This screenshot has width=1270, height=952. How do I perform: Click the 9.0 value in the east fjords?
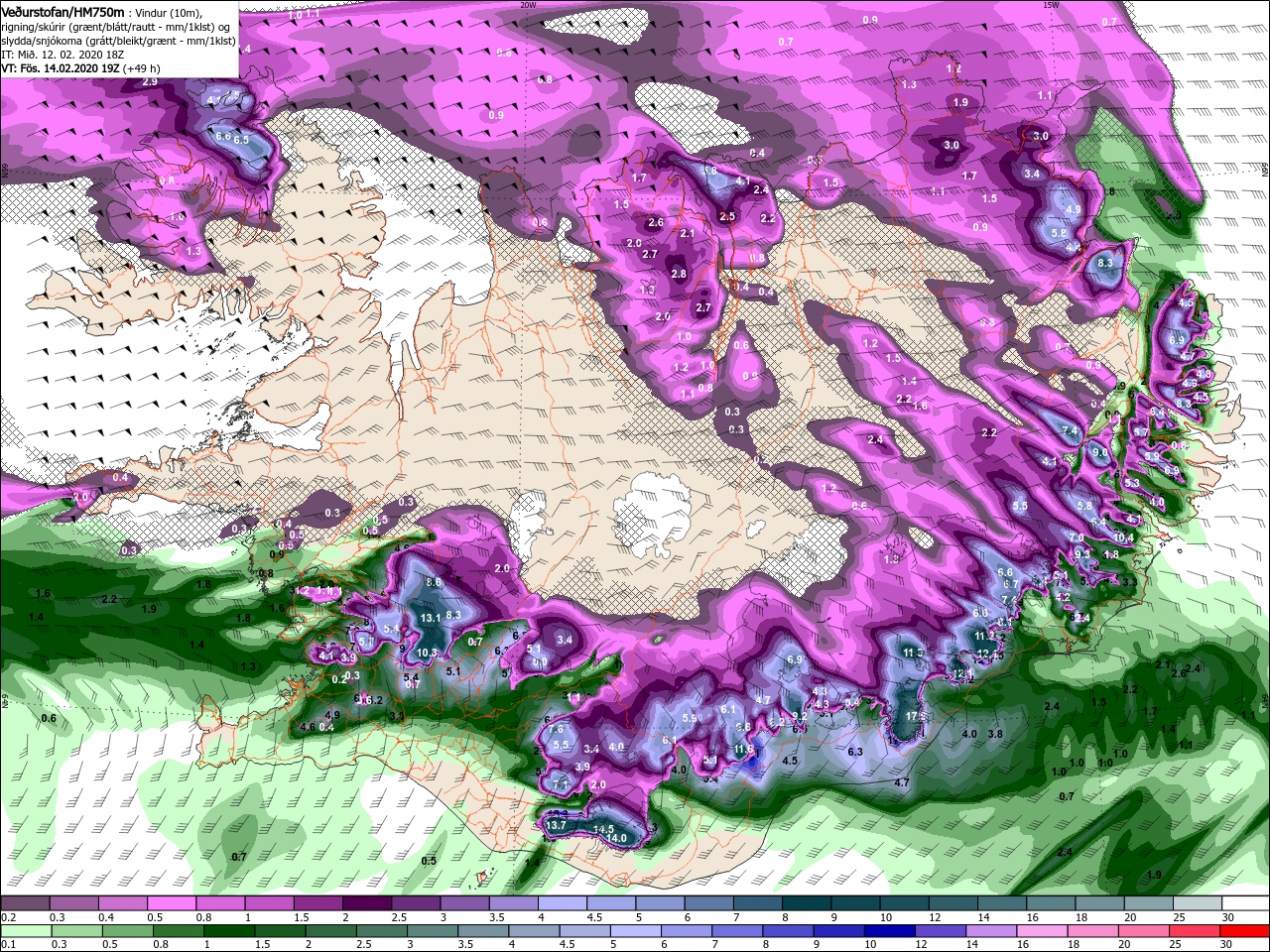click(1099, 452)
